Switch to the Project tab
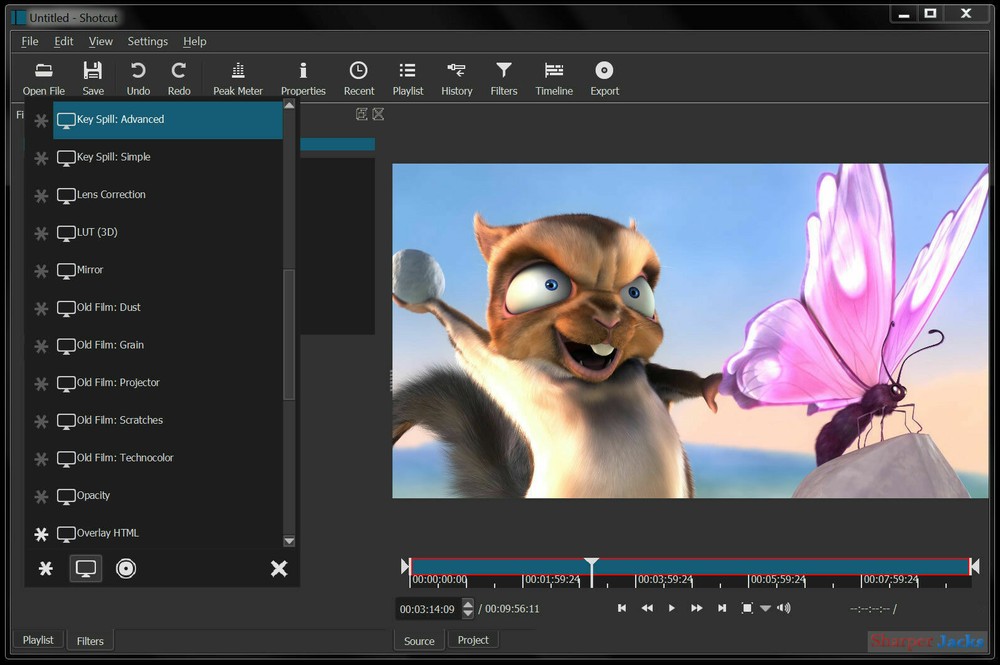The width and height of the screenshot is (1000, 665). (473, 639)
